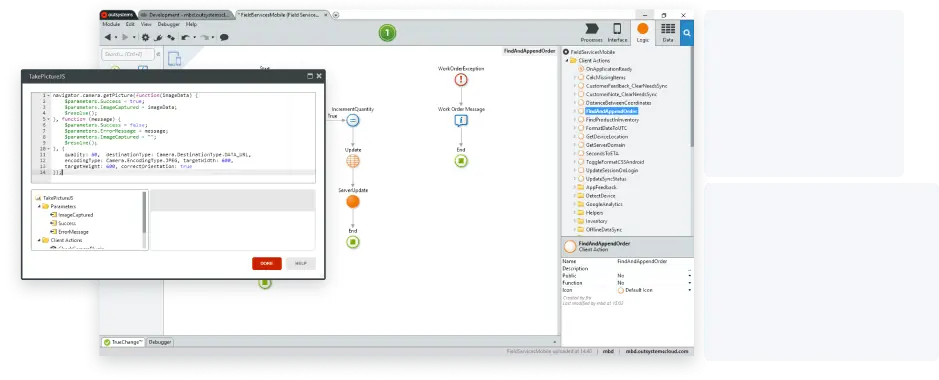Click the toolbox Search input field
939x380 pixels.
[128, 54]
